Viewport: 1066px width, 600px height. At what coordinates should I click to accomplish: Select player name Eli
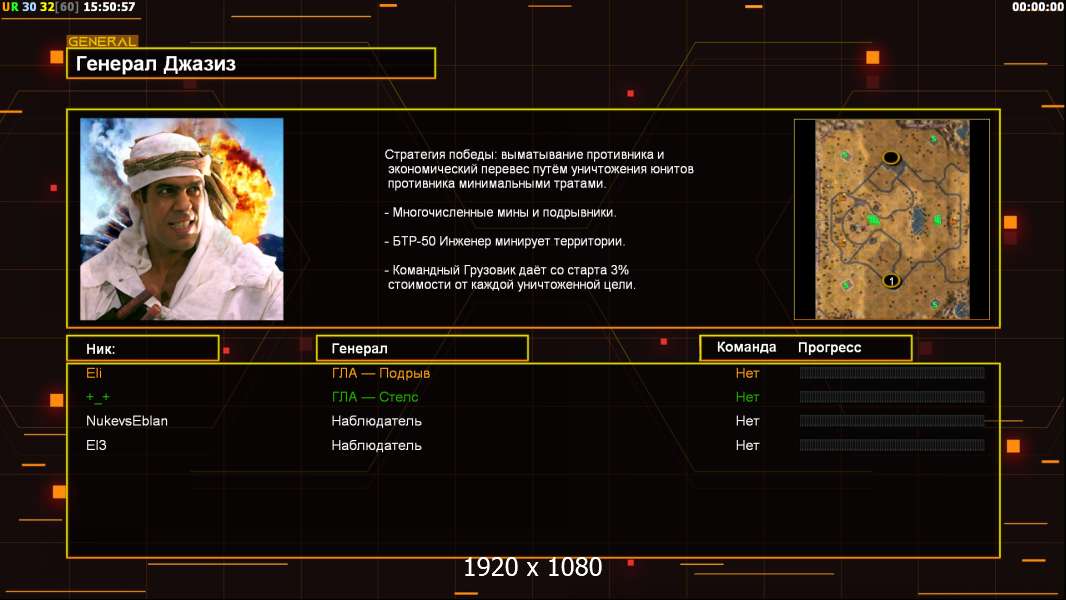tap(94, 373)
